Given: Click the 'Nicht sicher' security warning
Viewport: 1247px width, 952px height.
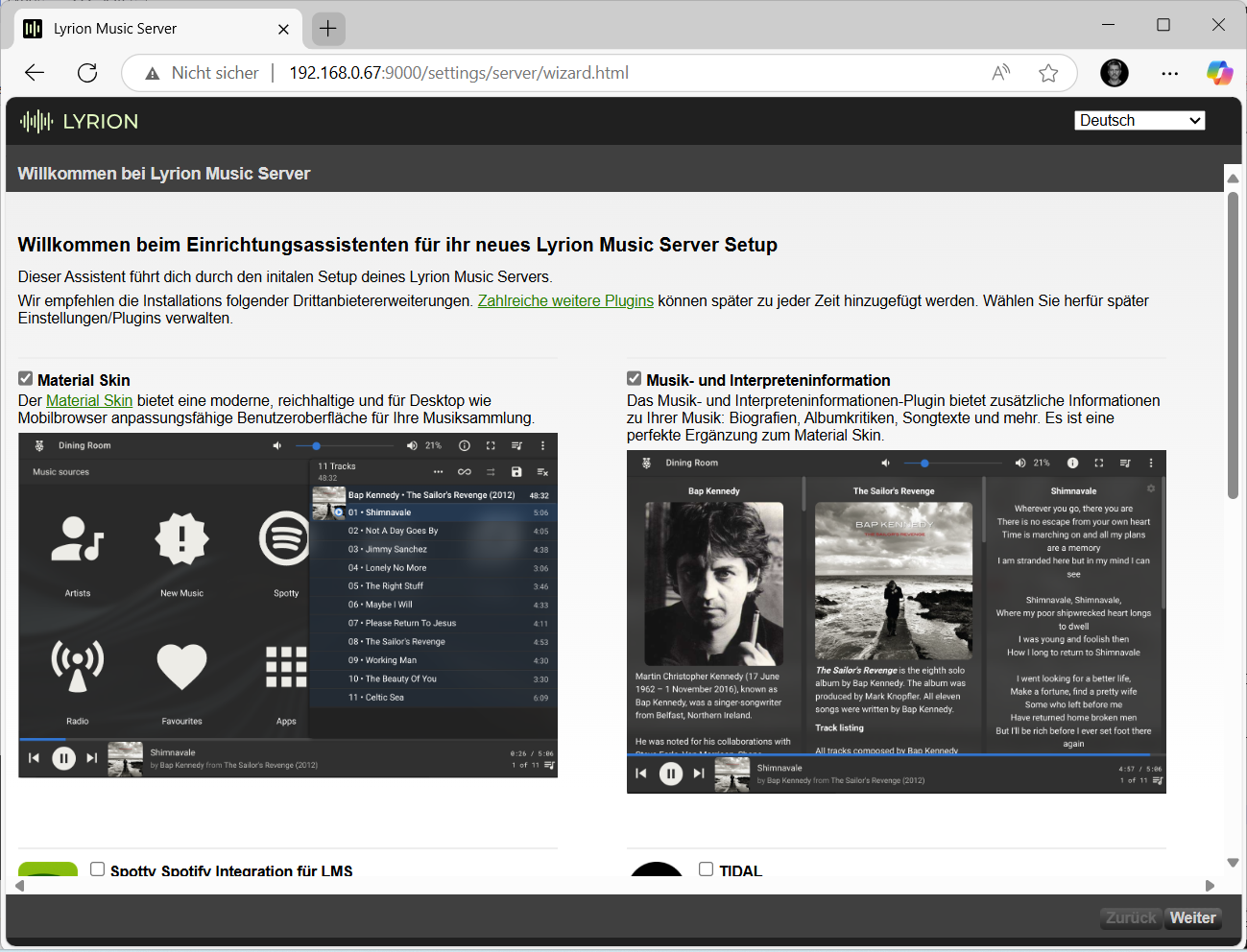Looking at the screenshot, I should pyautogui.click(x=202, y=73).
